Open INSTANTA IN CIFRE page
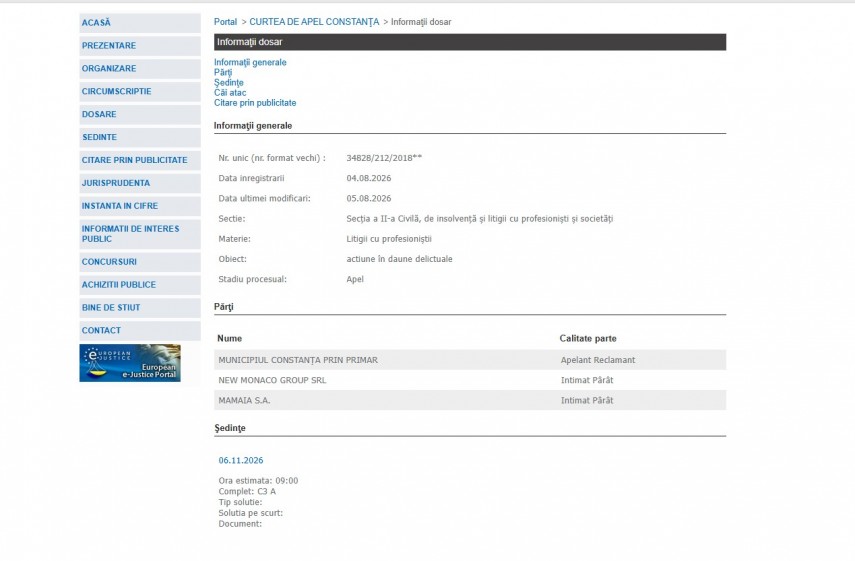The height and width of the screenshot is (561, 855). coord(140,206)
